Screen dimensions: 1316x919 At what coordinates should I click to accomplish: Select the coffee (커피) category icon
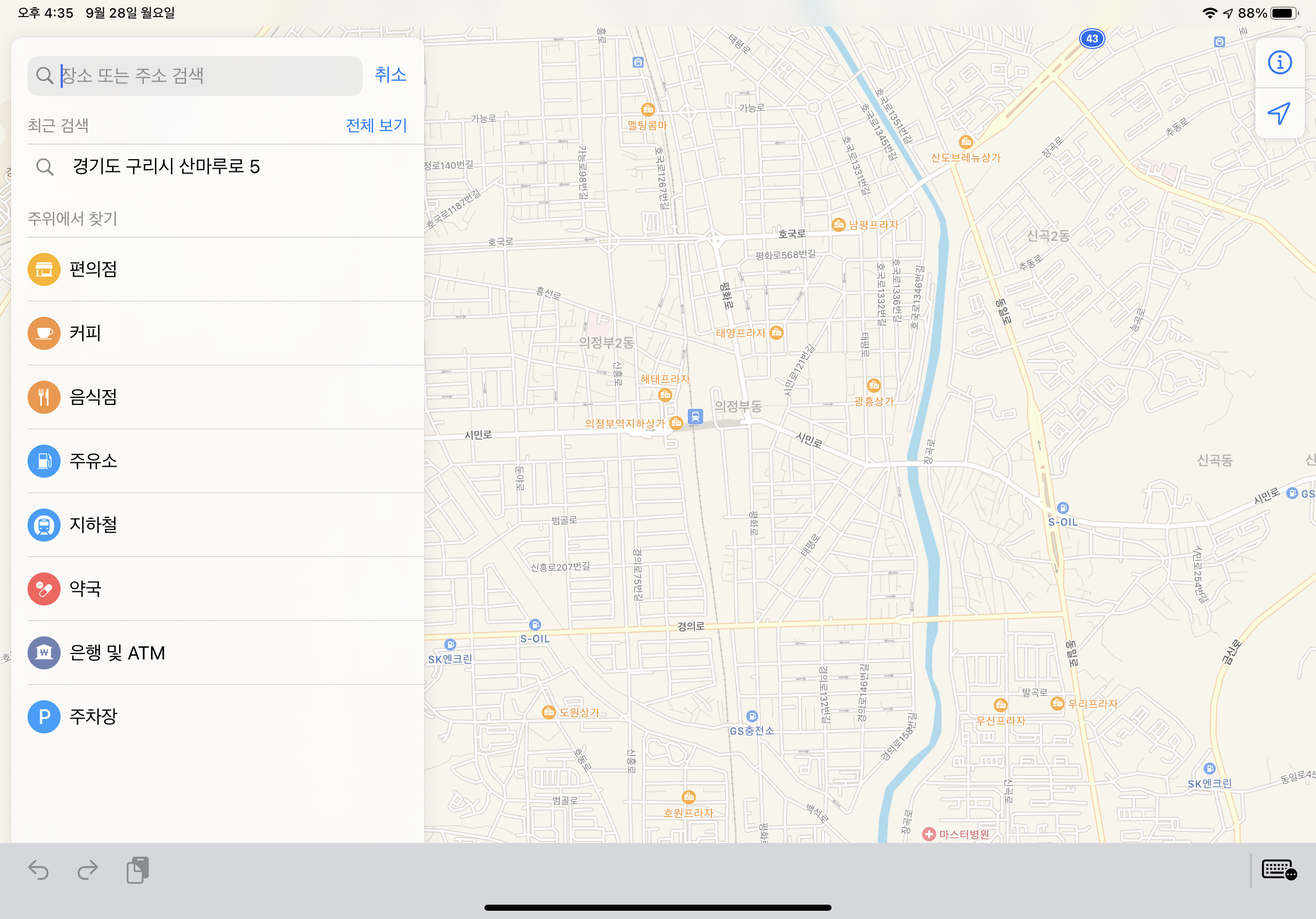(44, 333)
